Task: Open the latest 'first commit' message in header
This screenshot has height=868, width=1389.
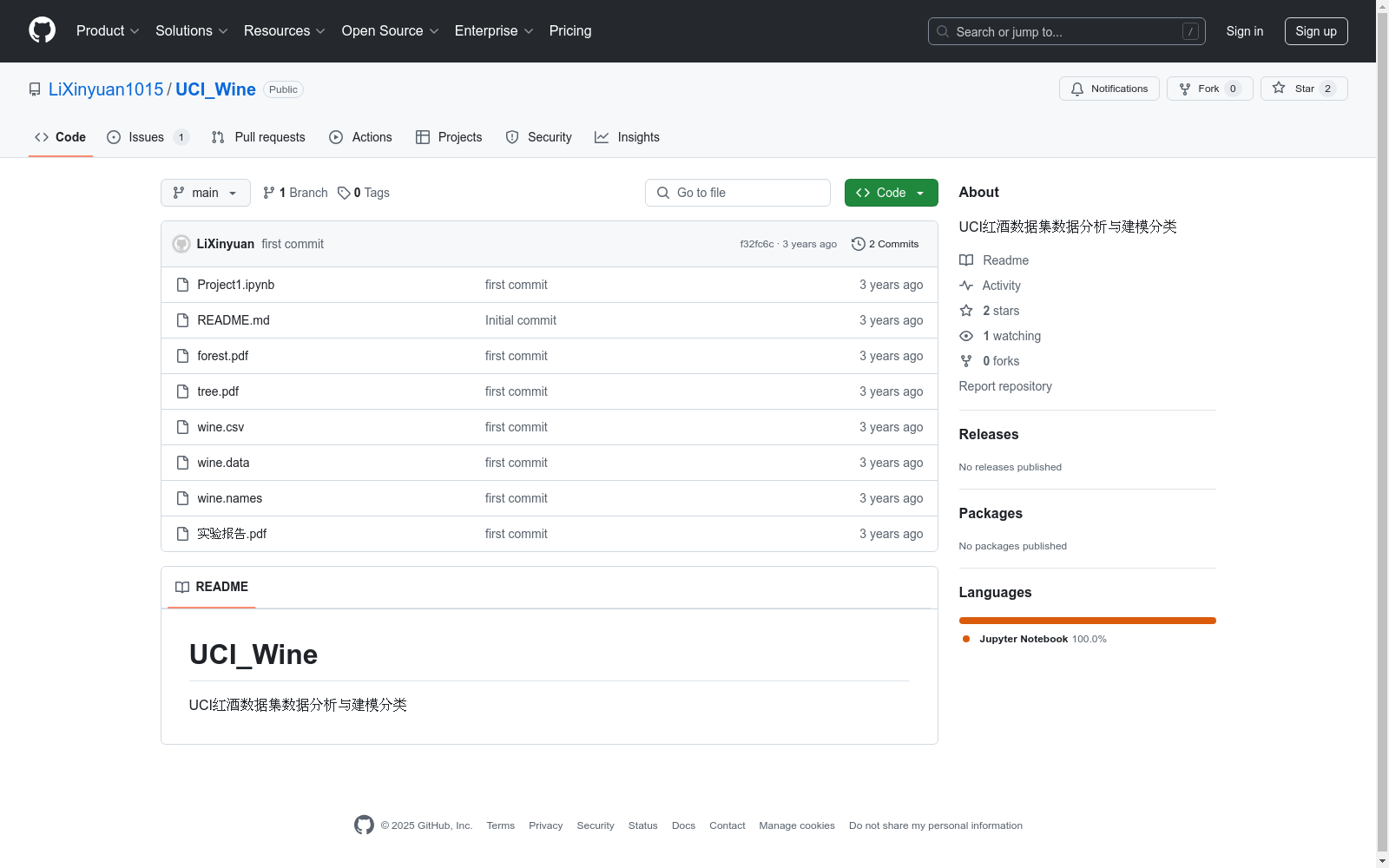Action: [293, 244]
